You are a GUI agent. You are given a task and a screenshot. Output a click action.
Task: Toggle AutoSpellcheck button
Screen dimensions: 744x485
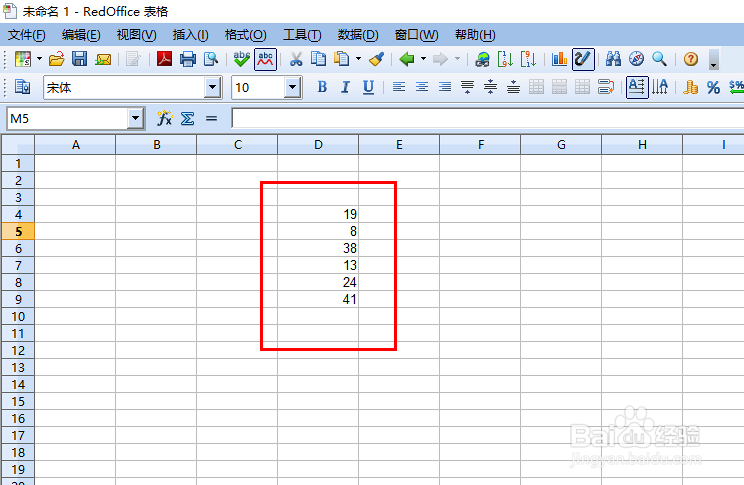[265, 59]
